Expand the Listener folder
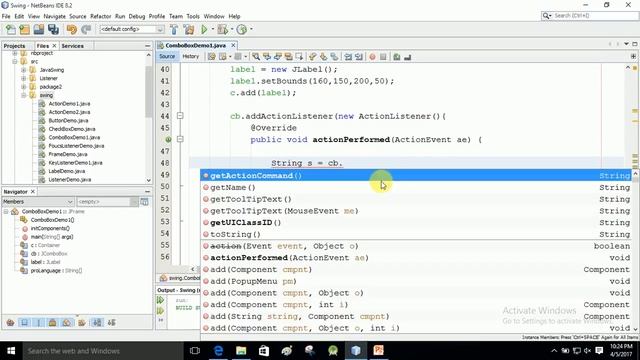 (24, 78)
